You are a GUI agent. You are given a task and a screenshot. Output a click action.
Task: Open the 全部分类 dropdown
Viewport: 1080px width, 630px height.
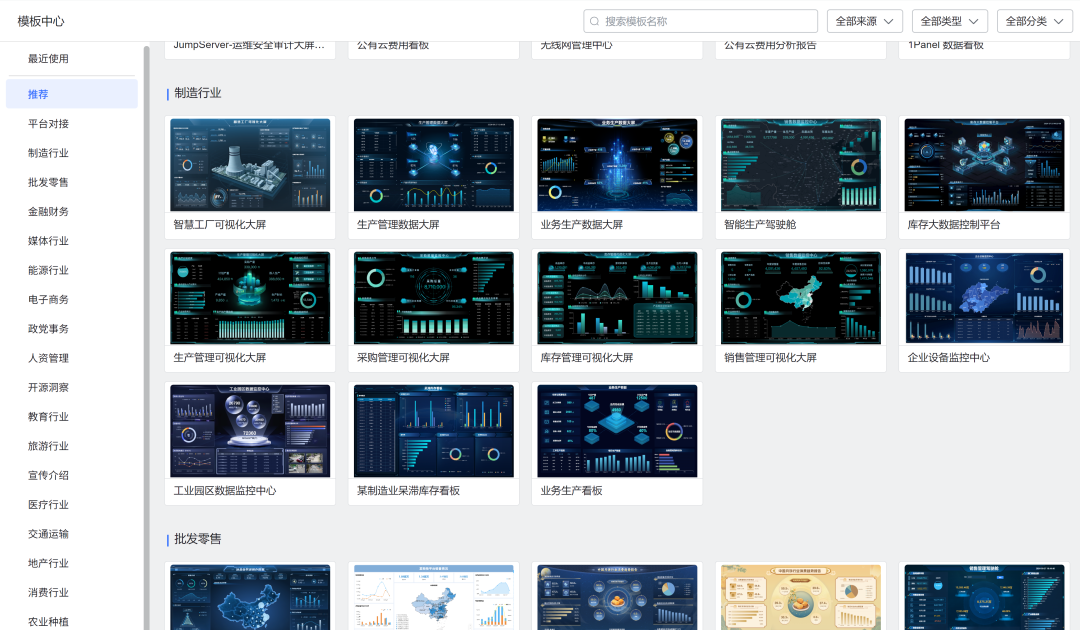tap(1034, 20)
